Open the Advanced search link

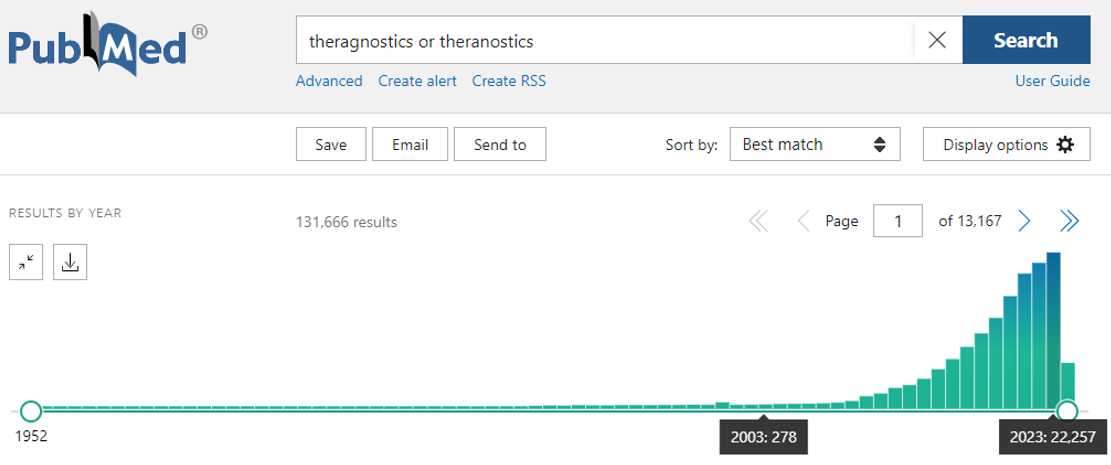click(x=329, y=81)
